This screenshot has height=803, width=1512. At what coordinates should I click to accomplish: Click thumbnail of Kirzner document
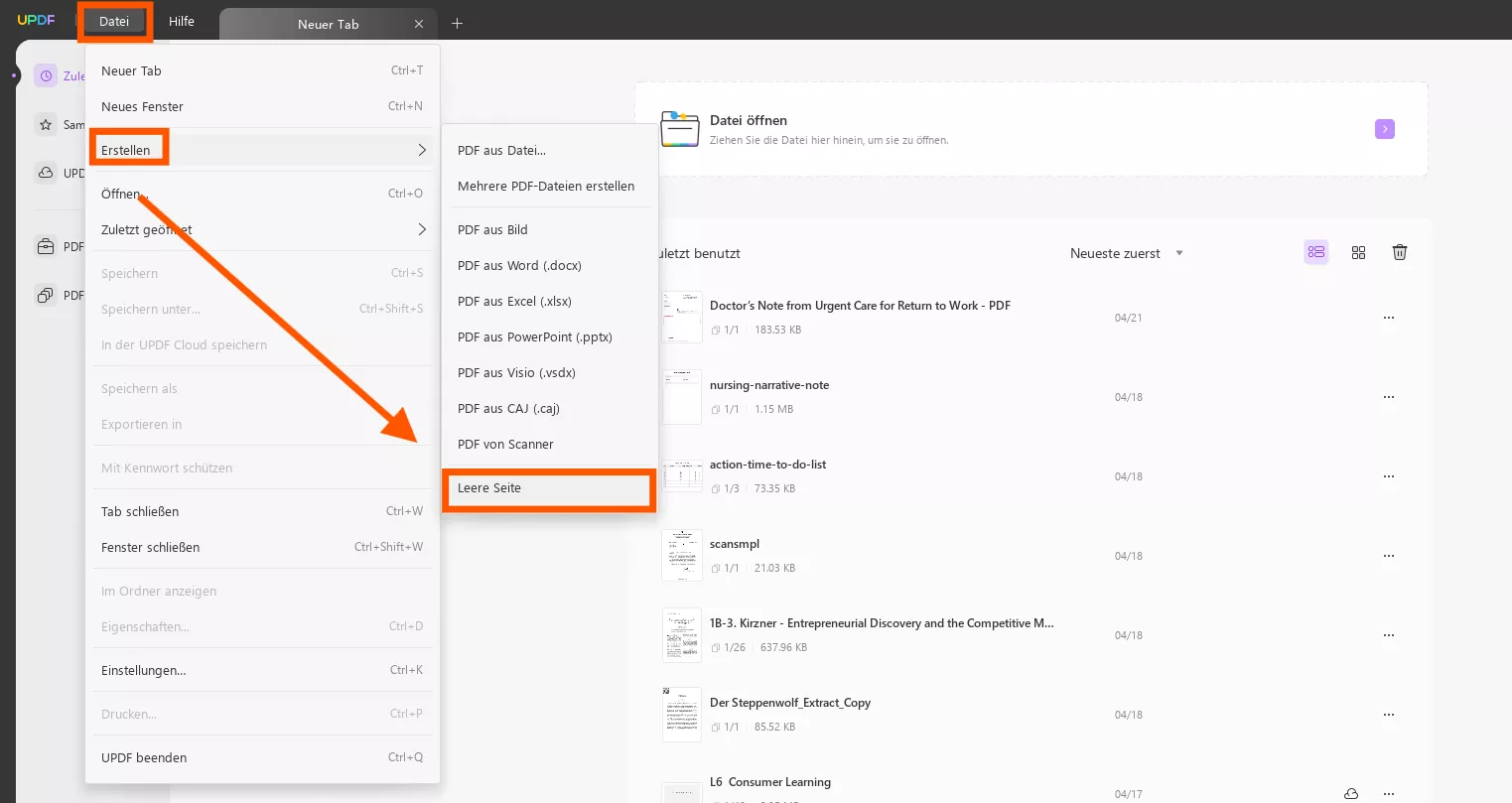682,635
